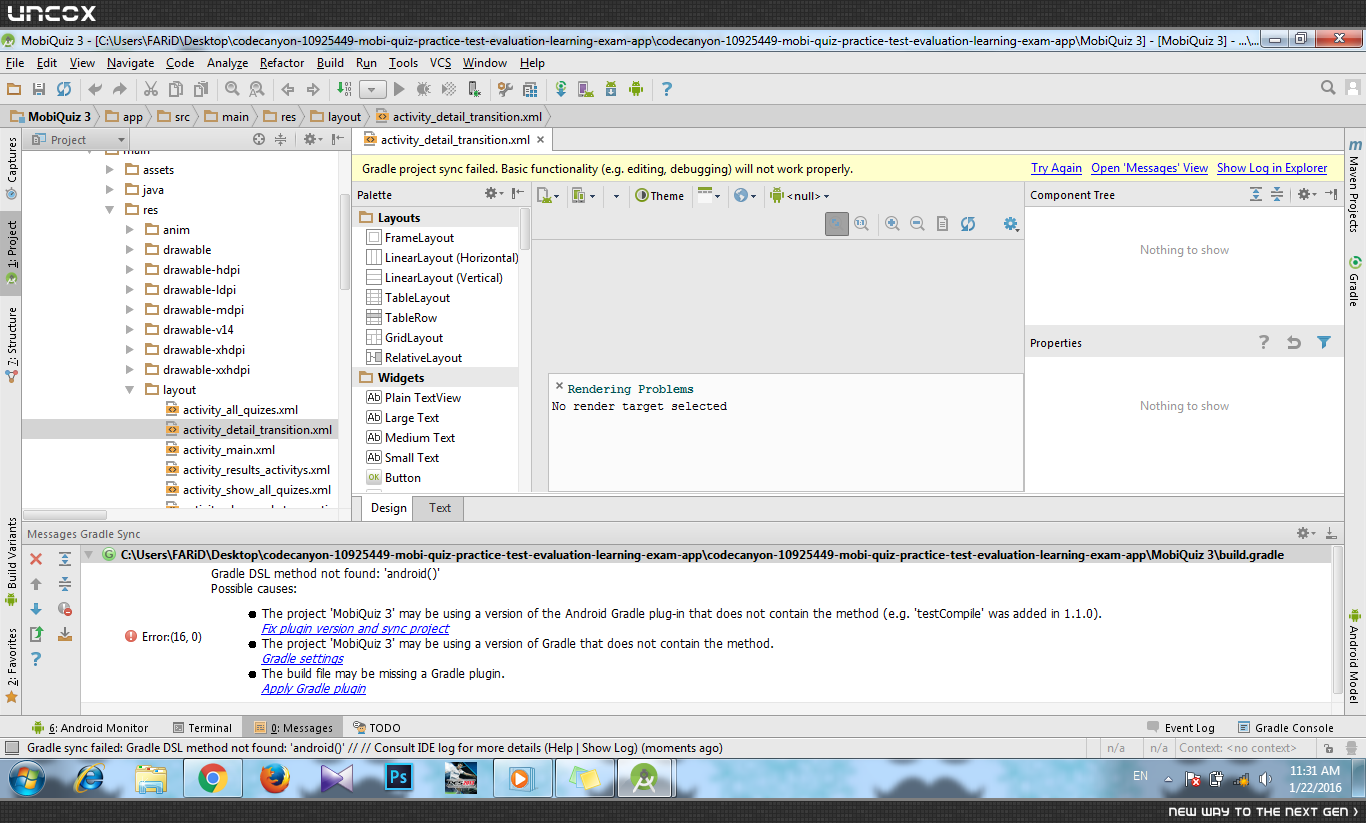Click the Make Project build icon

tap(343, 89)
